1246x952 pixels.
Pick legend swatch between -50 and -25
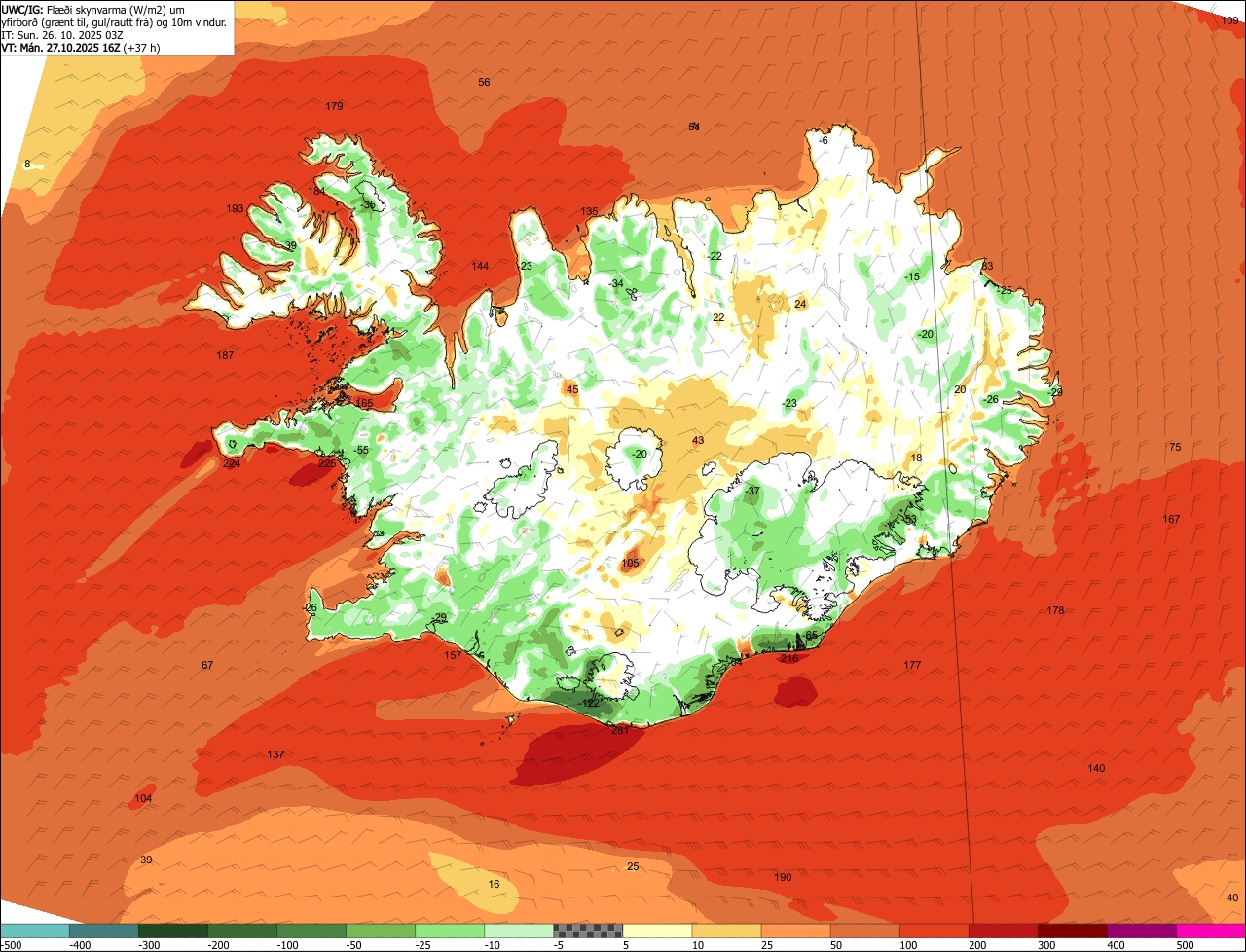(x=380, y=931)
